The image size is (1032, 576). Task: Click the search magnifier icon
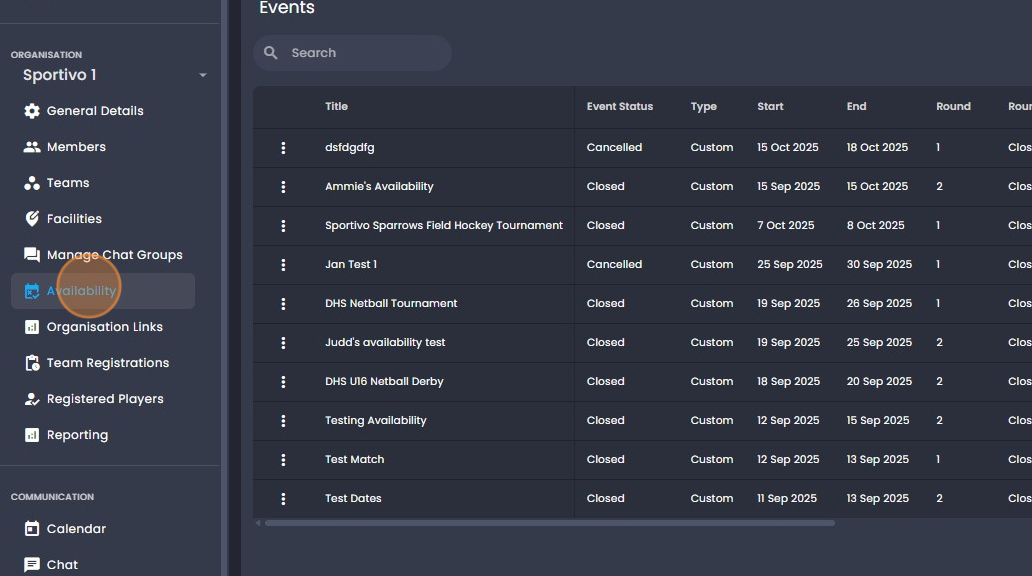pos(271,53)
